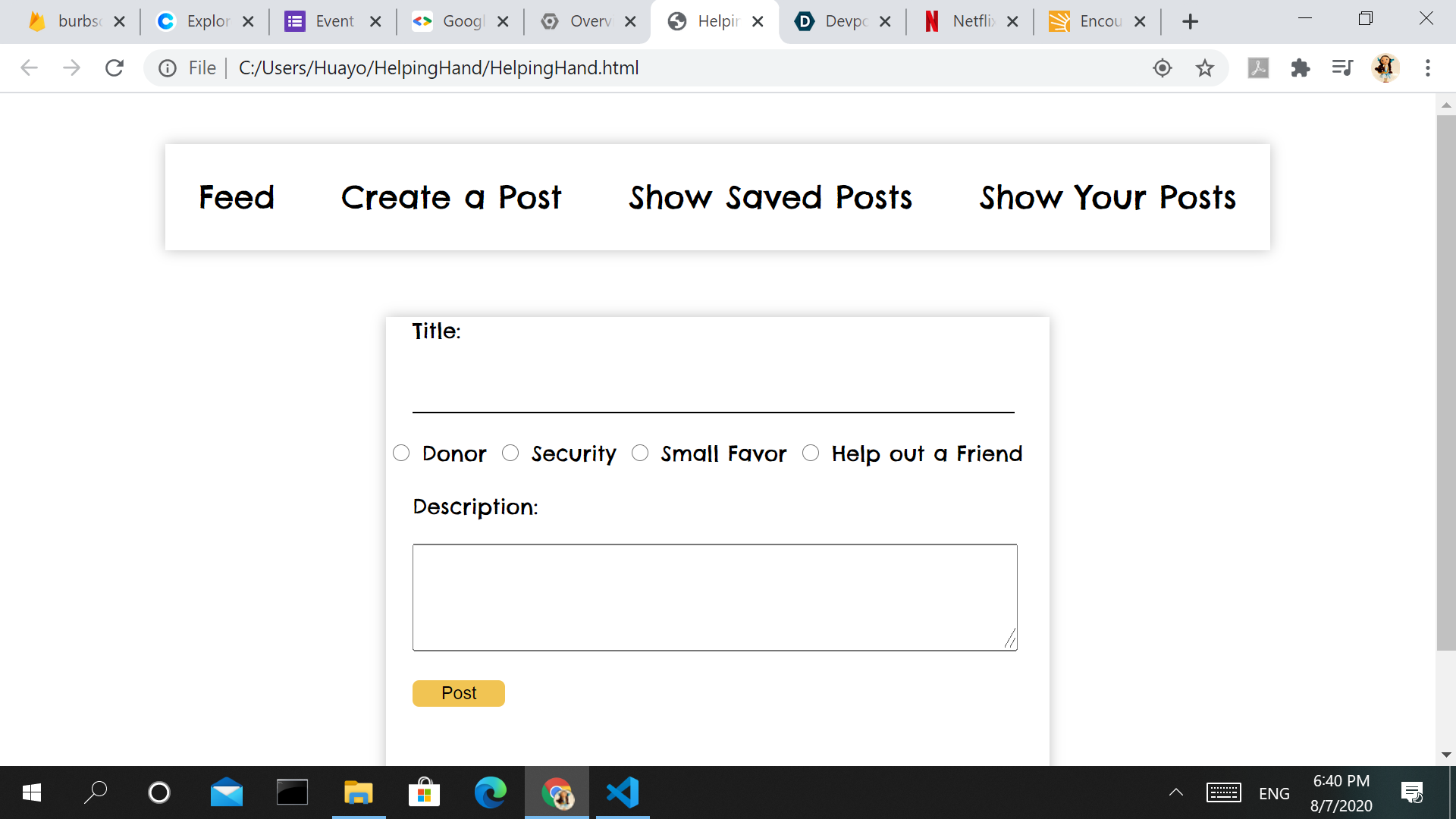Choose the Small Favor radio button

coord(640,453)
